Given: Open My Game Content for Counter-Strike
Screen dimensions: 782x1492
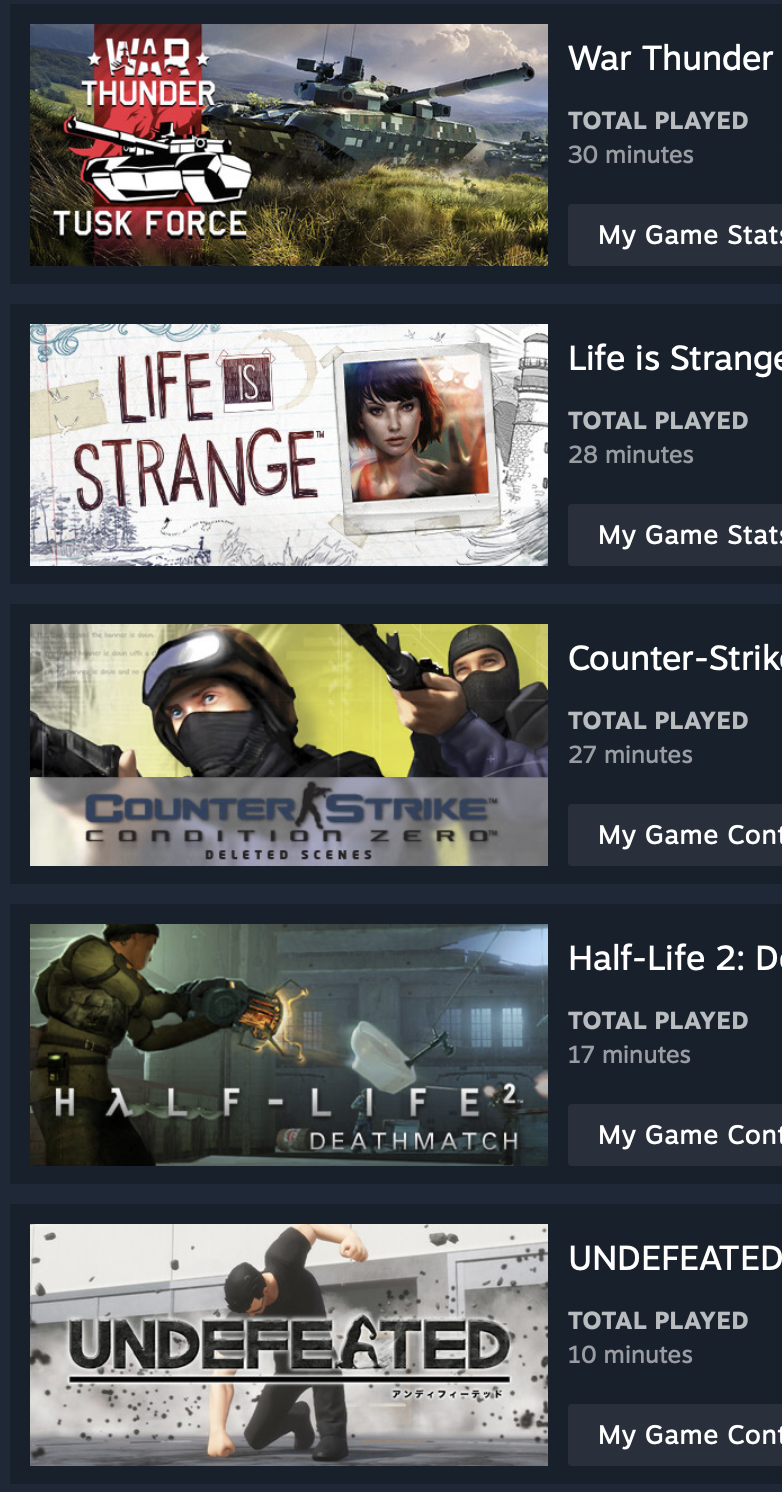Looking at the screenshot, I should coord(675,835).
